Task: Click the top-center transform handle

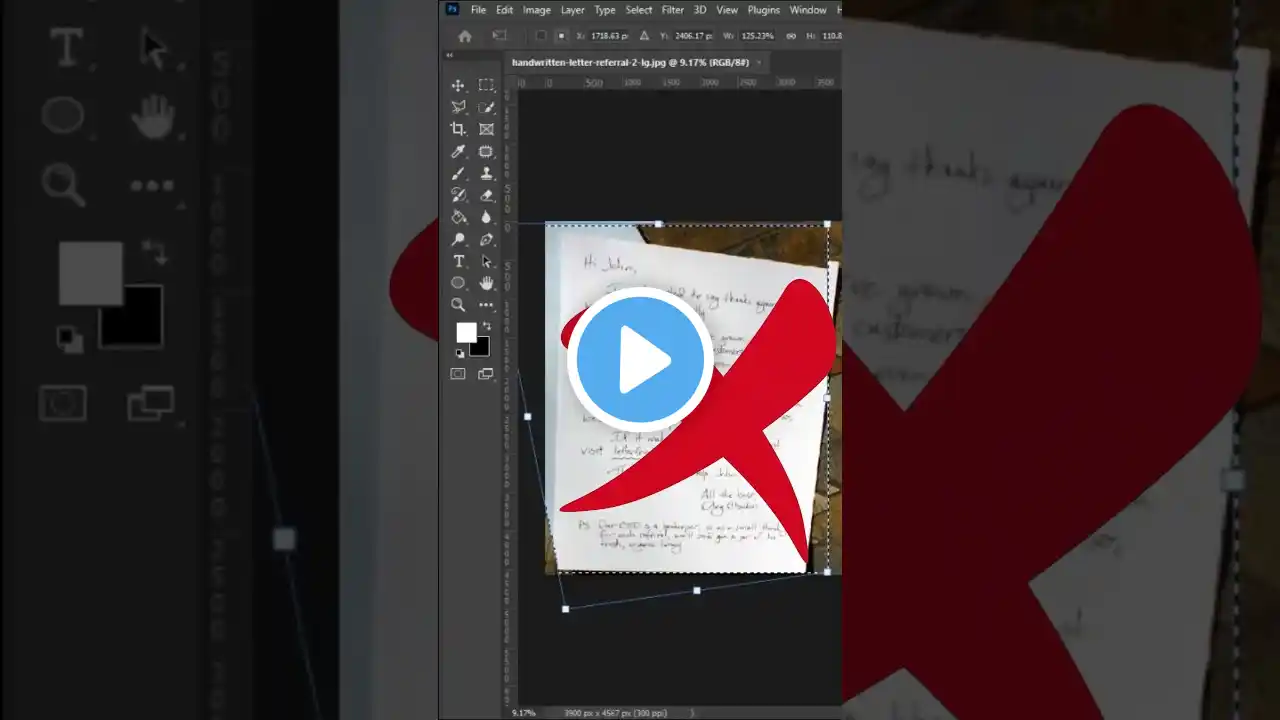Action: (658, 223)
